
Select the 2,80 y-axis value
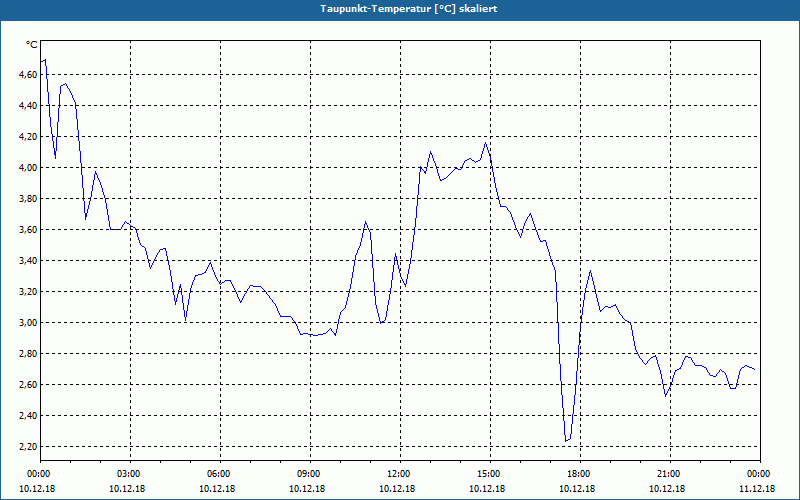click(x=28, y=354)
